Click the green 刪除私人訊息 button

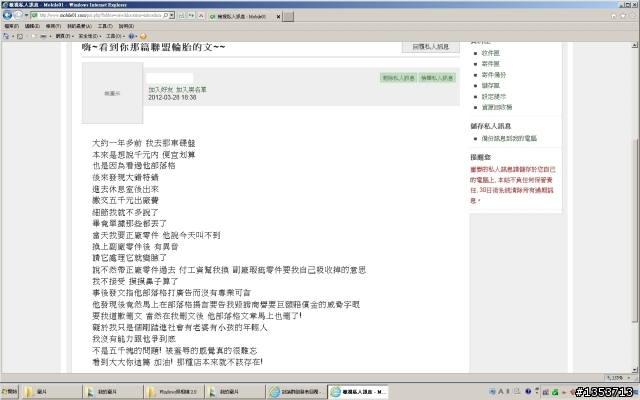(398, 78)
